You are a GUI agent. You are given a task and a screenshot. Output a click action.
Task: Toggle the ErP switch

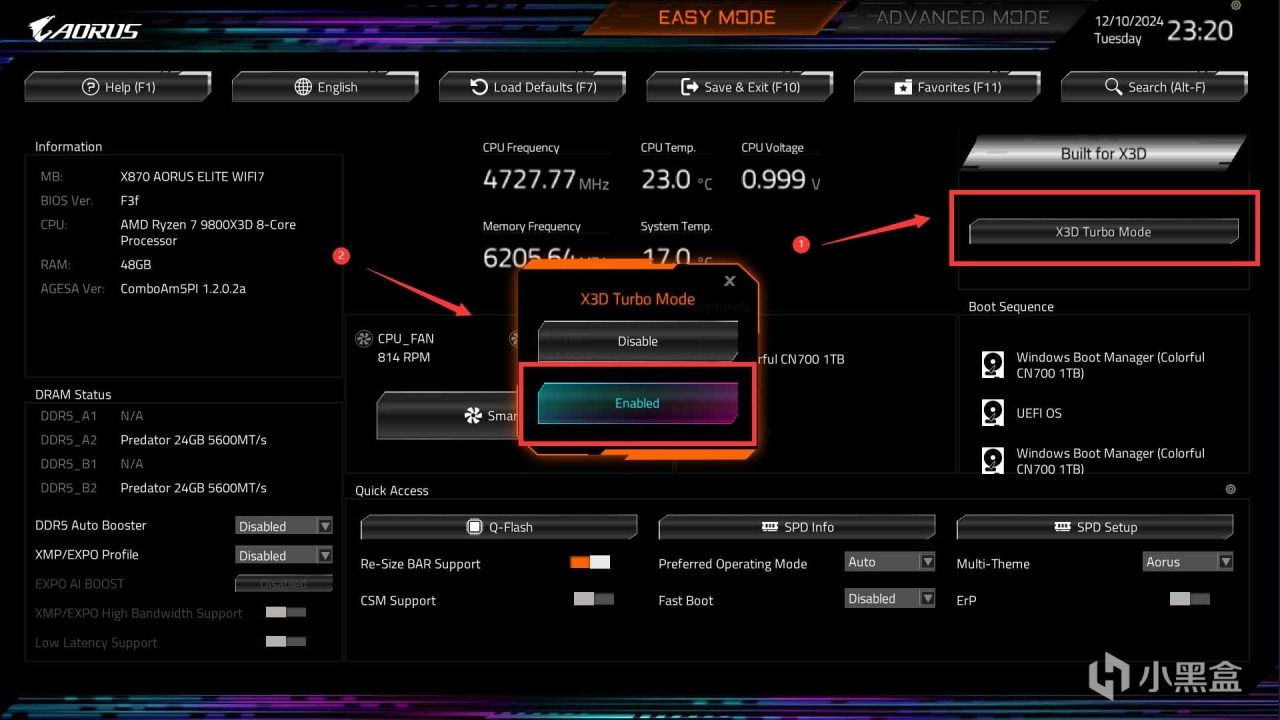[x=1190, y=599]
